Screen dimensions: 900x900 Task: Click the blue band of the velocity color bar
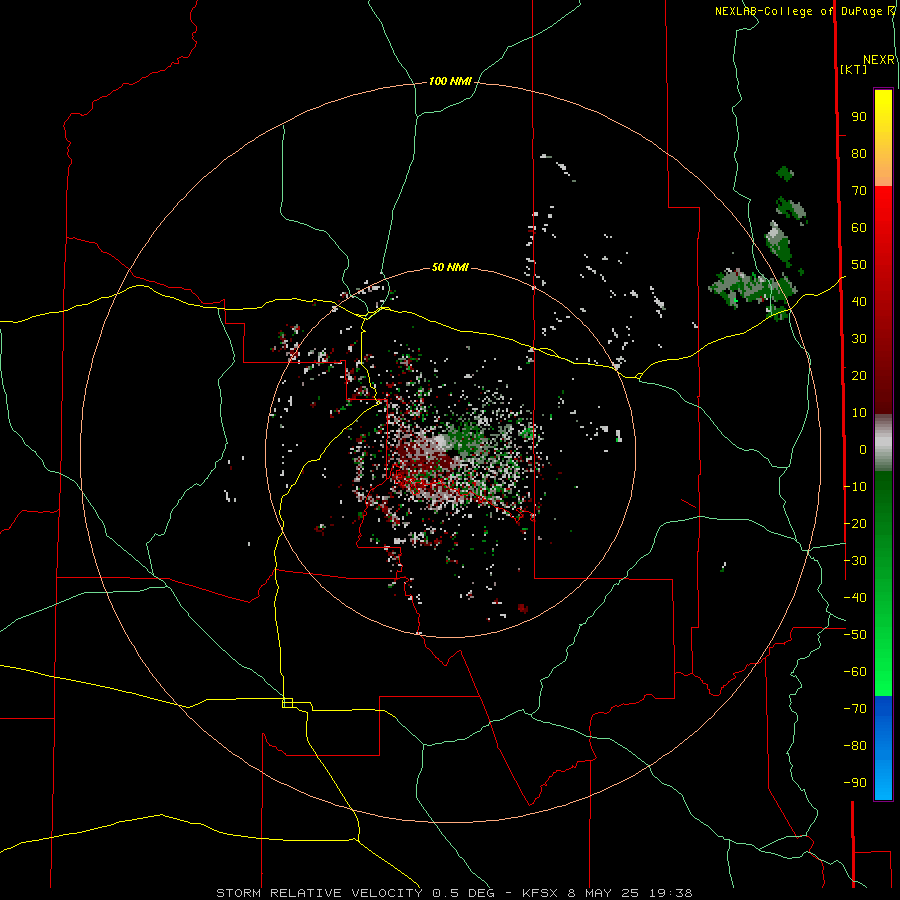click(x=883, y=746)
